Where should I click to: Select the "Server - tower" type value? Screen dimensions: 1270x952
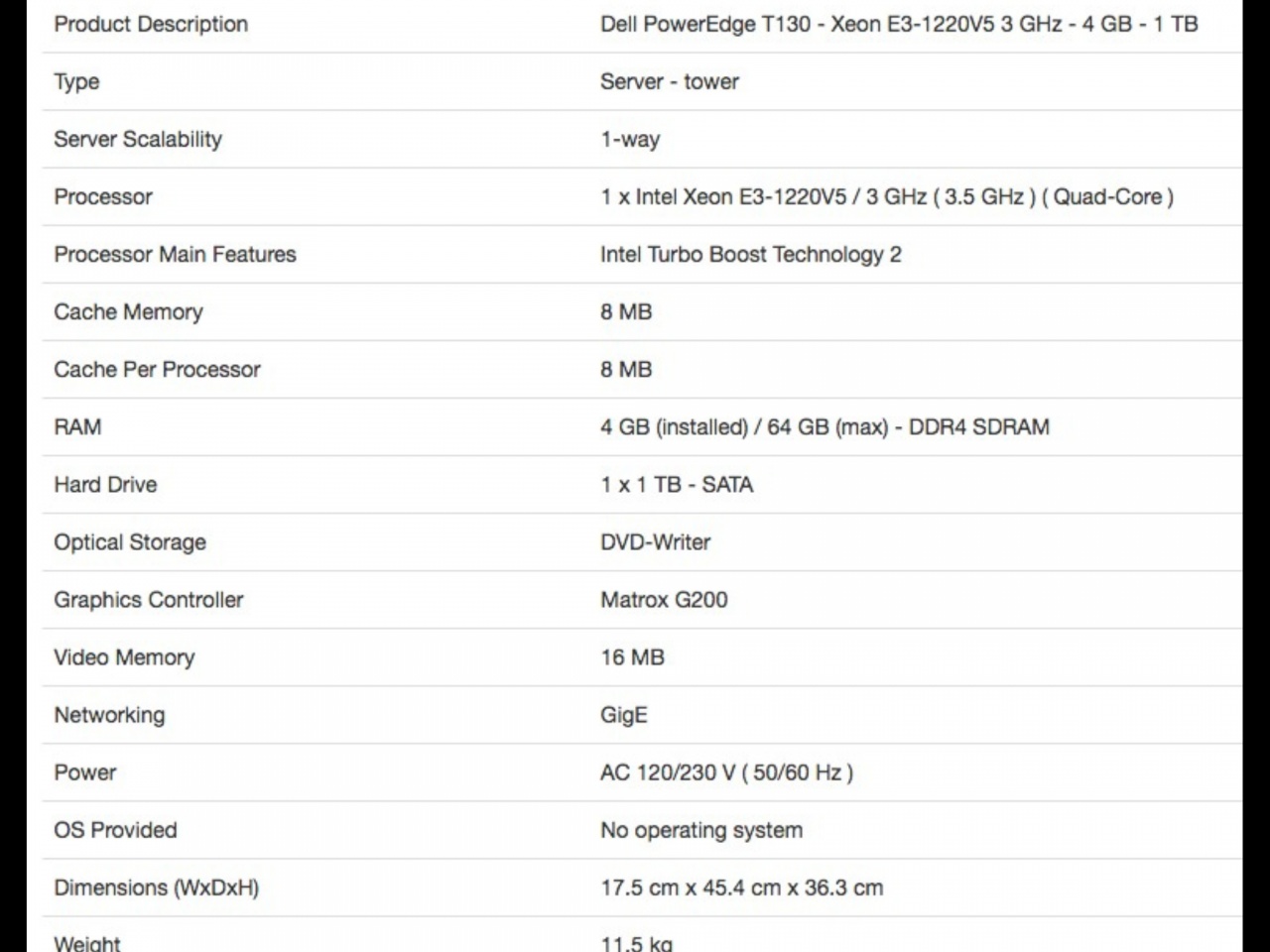669,81
